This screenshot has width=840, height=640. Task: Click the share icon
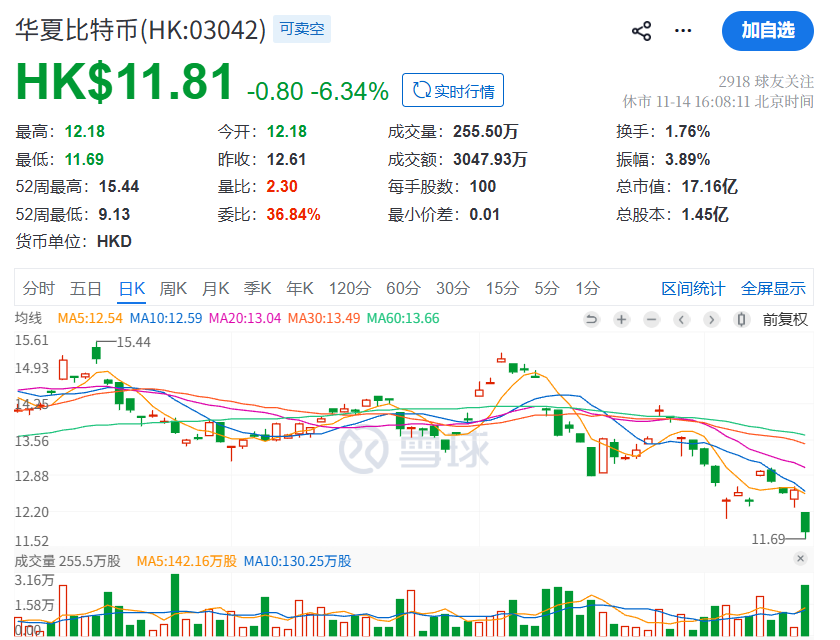641,31
